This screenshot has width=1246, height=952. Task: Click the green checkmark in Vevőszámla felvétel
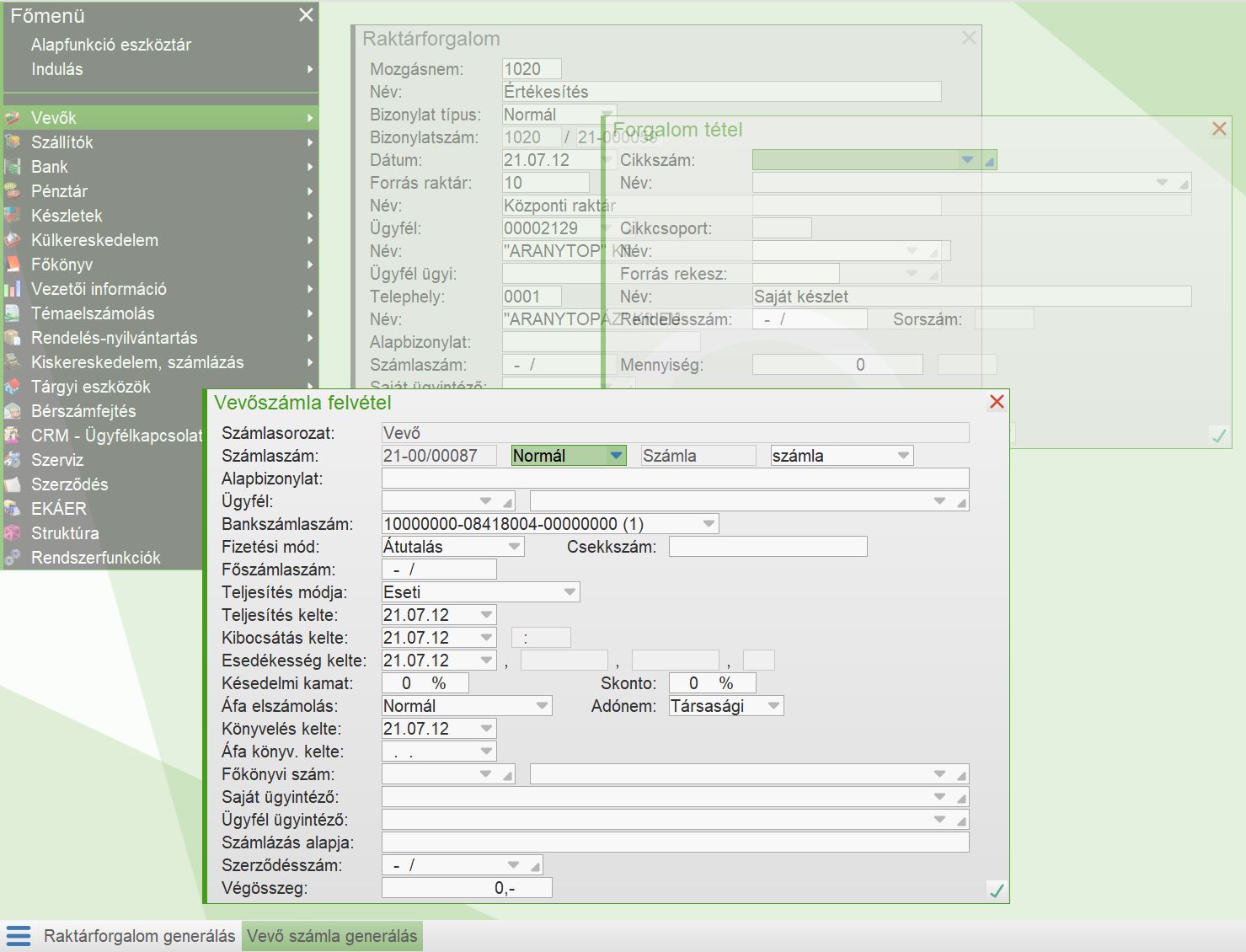(x=996, y=890)
